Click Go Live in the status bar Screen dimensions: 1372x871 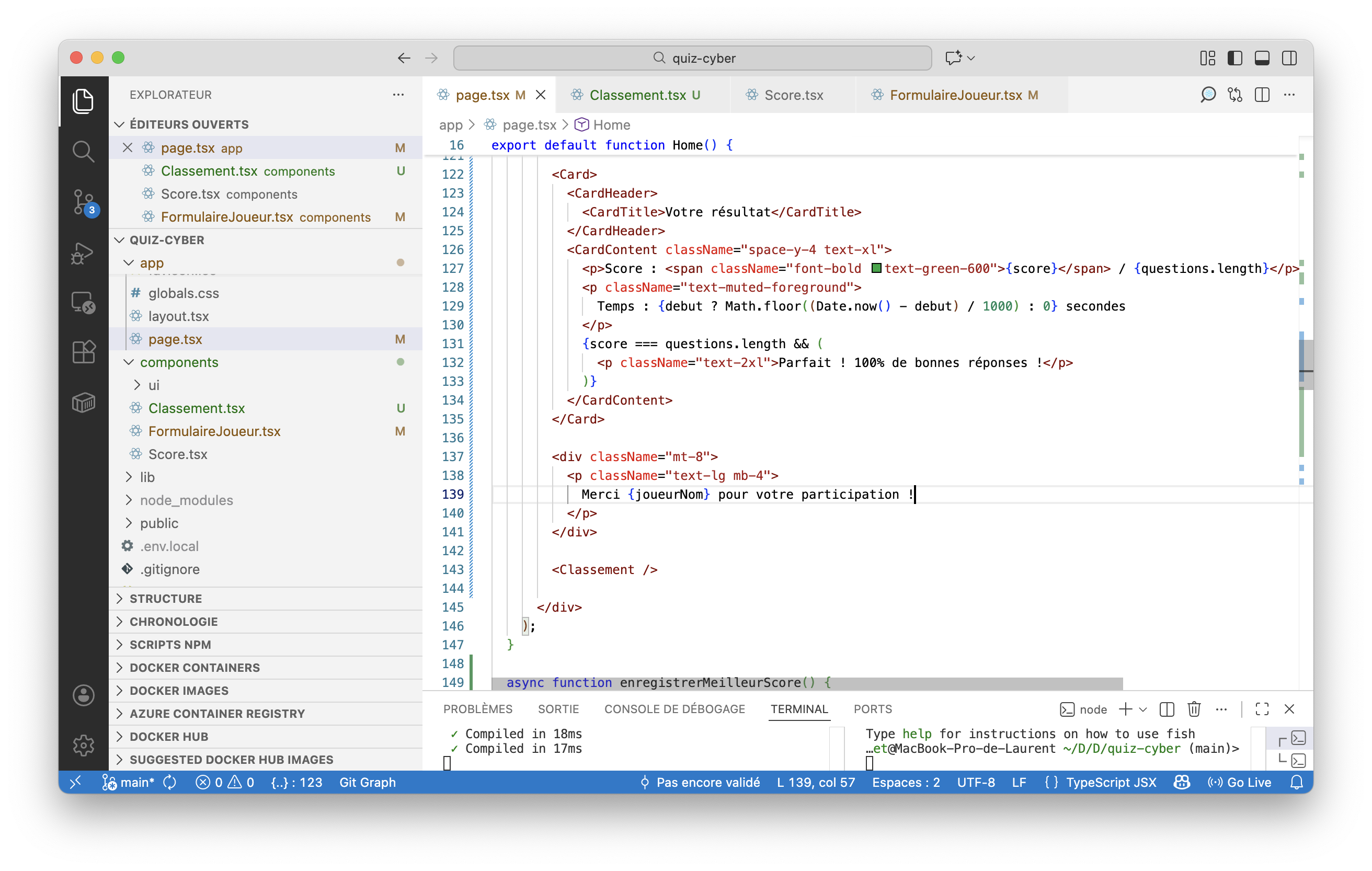(x=1239, y=782)
